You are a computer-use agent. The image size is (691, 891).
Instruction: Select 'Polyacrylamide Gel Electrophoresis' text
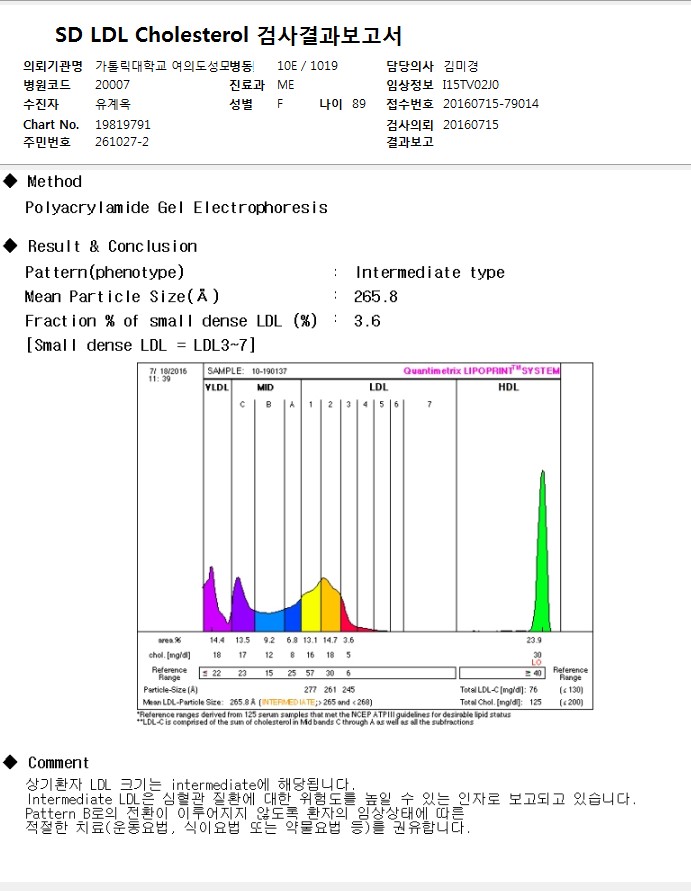pos(176,208)
